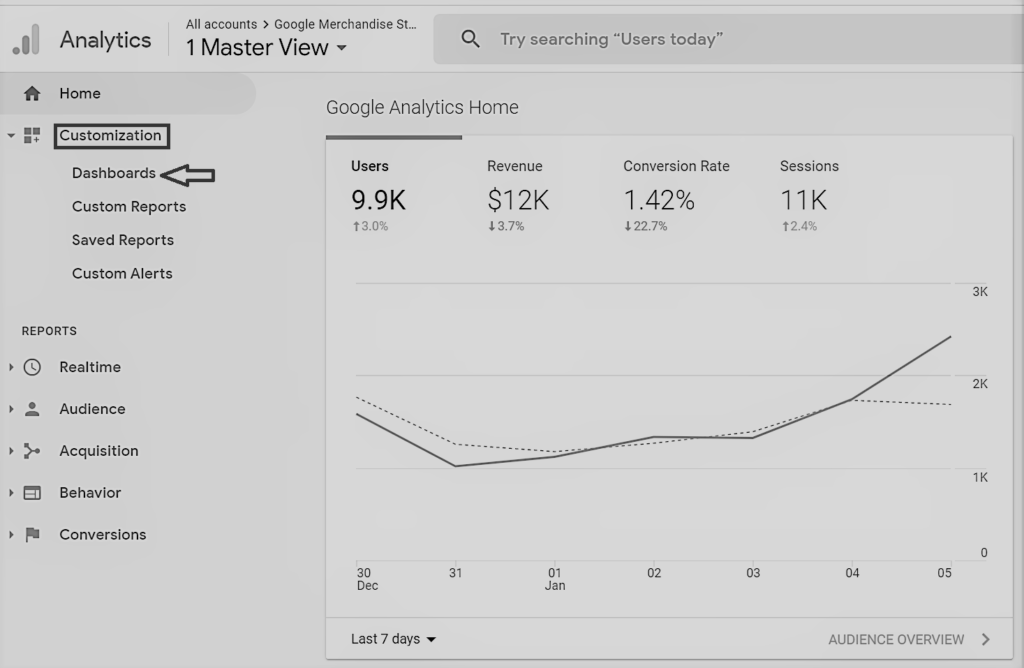Image resolution: width=1024 pixels, height=668 pixels.
Task: Click the 1.42% conversion rate value
Action: click(x=658, y=200)
